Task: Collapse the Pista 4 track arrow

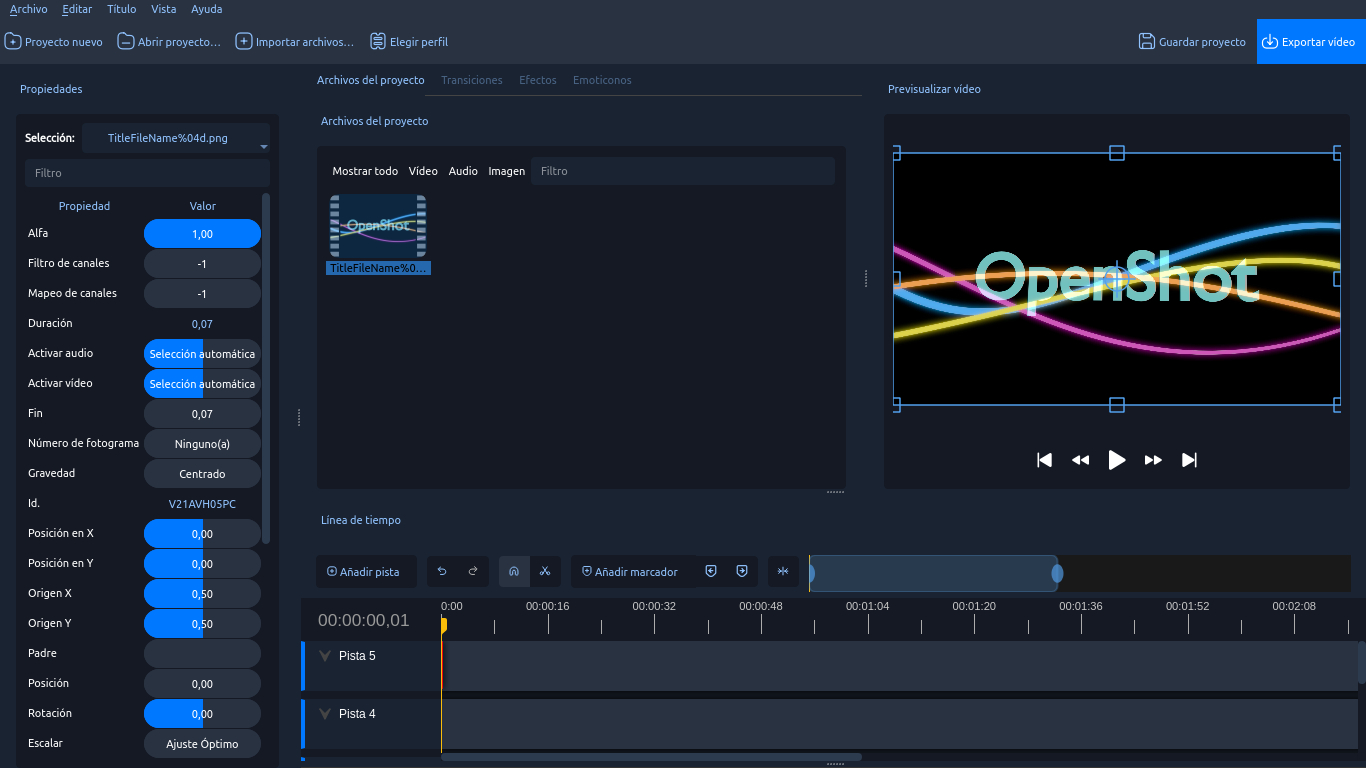Action: click(324, 714)
